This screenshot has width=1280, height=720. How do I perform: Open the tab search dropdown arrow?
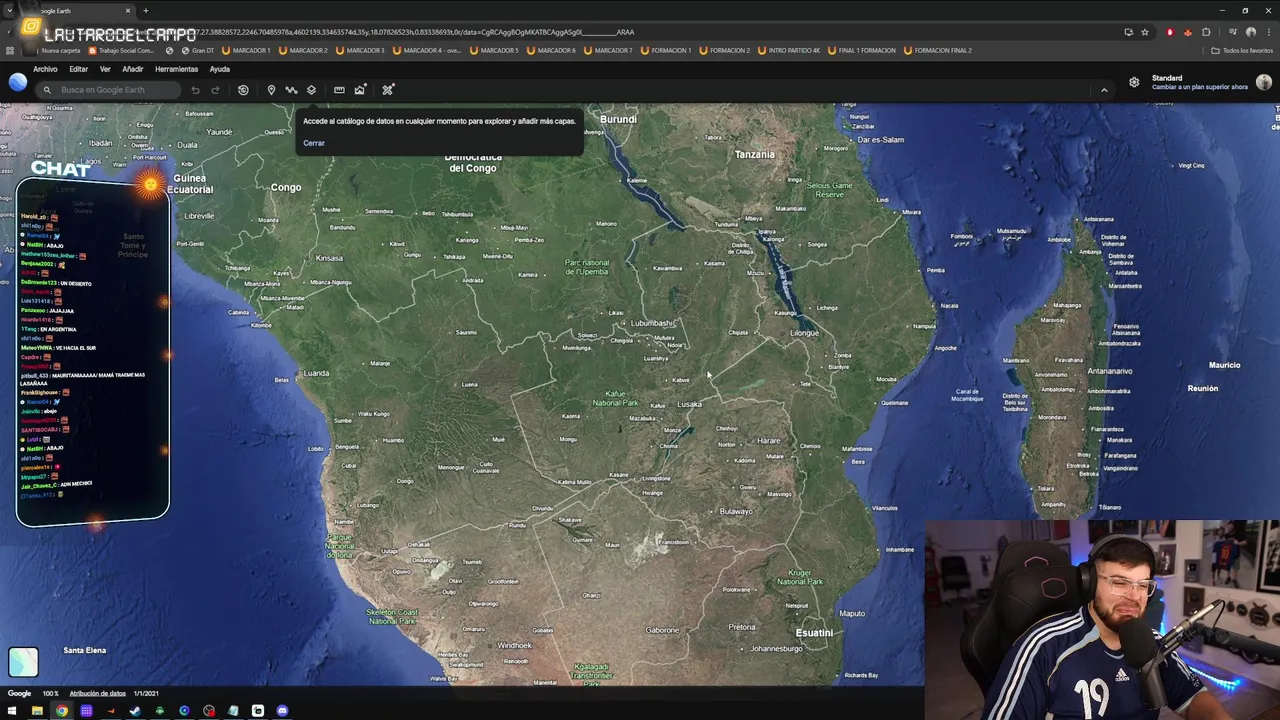tap(11, 11)
